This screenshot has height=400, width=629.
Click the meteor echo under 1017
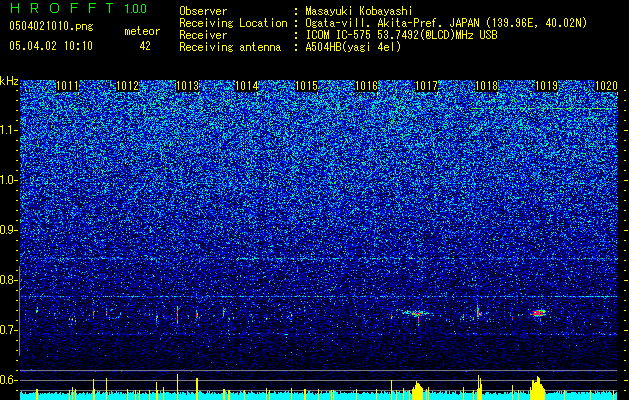[x=417, y=314]
